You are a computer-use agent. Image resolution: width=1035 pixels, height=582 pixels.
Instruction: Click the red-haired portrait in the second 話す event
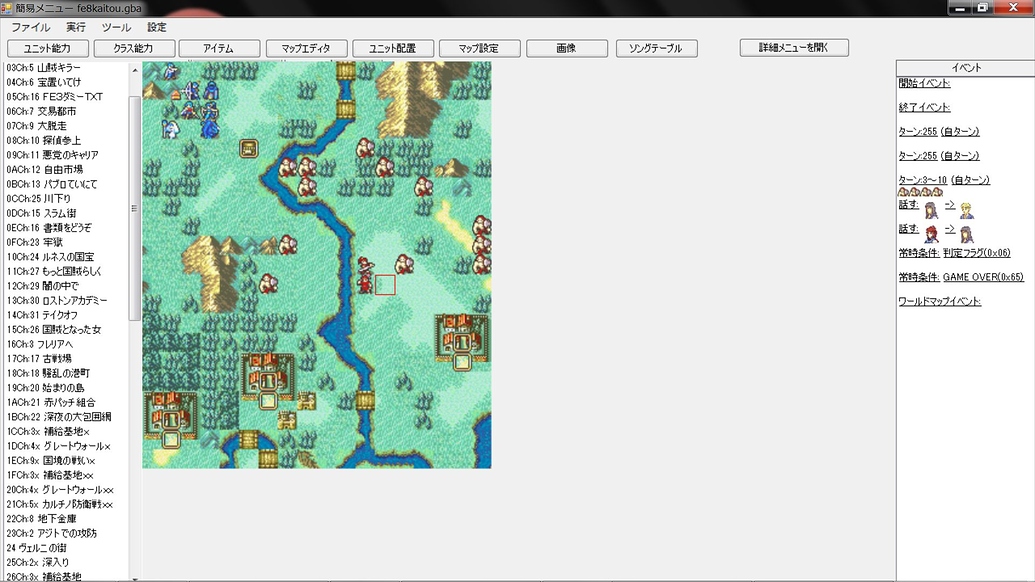pyautogui.click(x=931, y=234)
